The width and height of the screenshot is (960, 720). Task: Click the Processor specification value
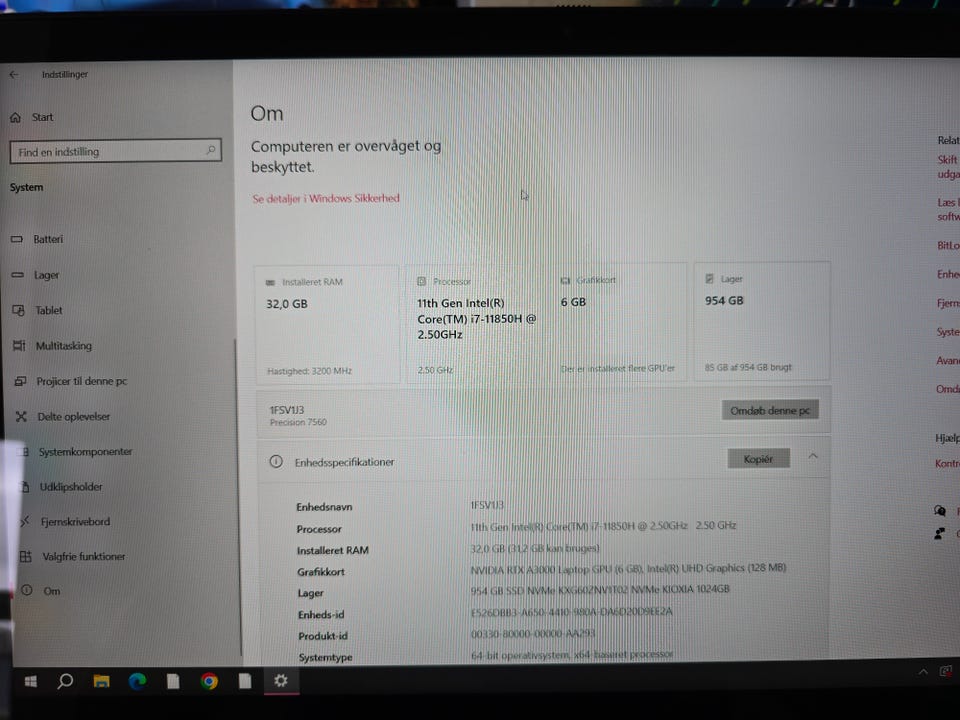pos(603,526)
